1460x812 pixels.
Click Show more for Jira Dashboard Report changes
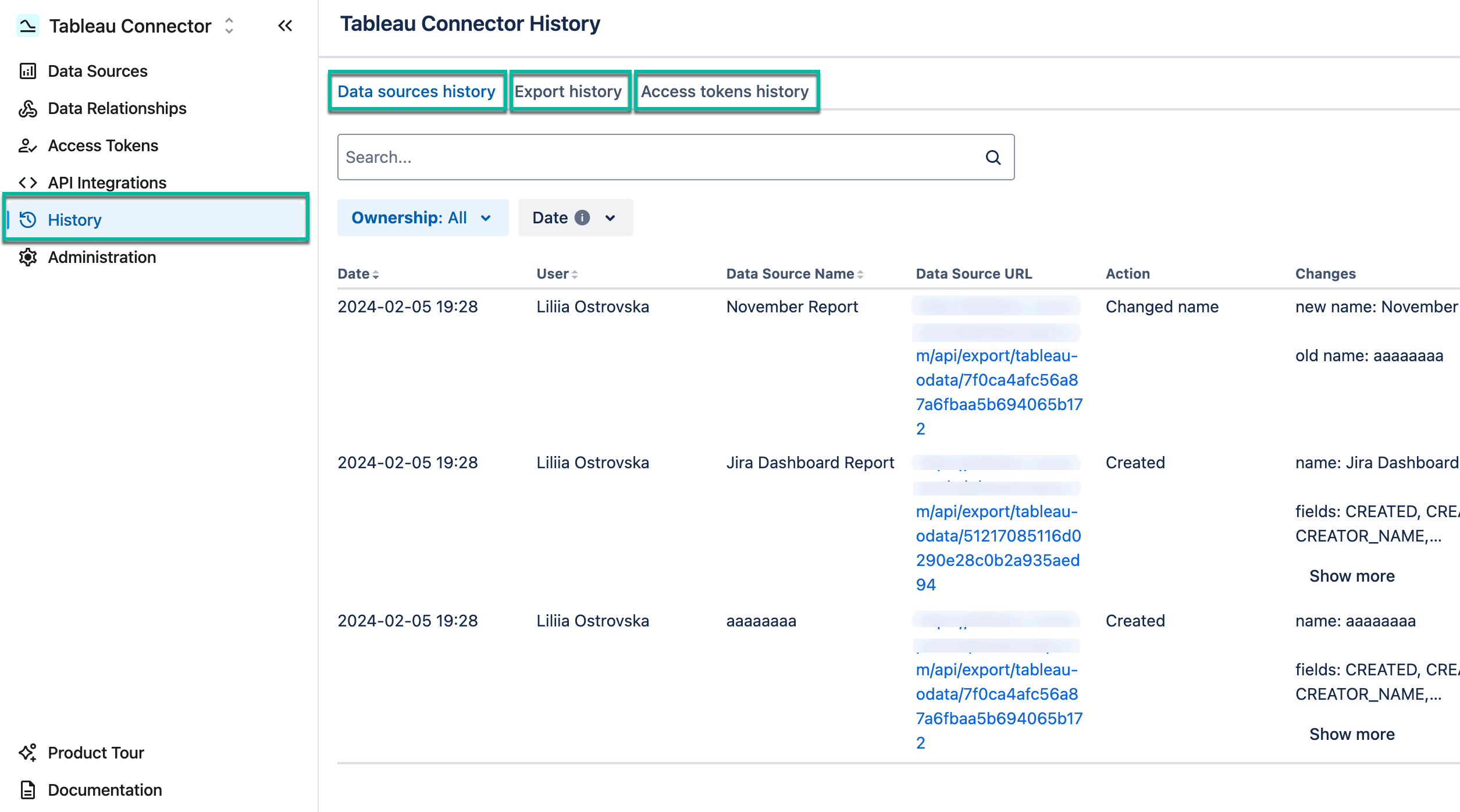pos(1351,575)
